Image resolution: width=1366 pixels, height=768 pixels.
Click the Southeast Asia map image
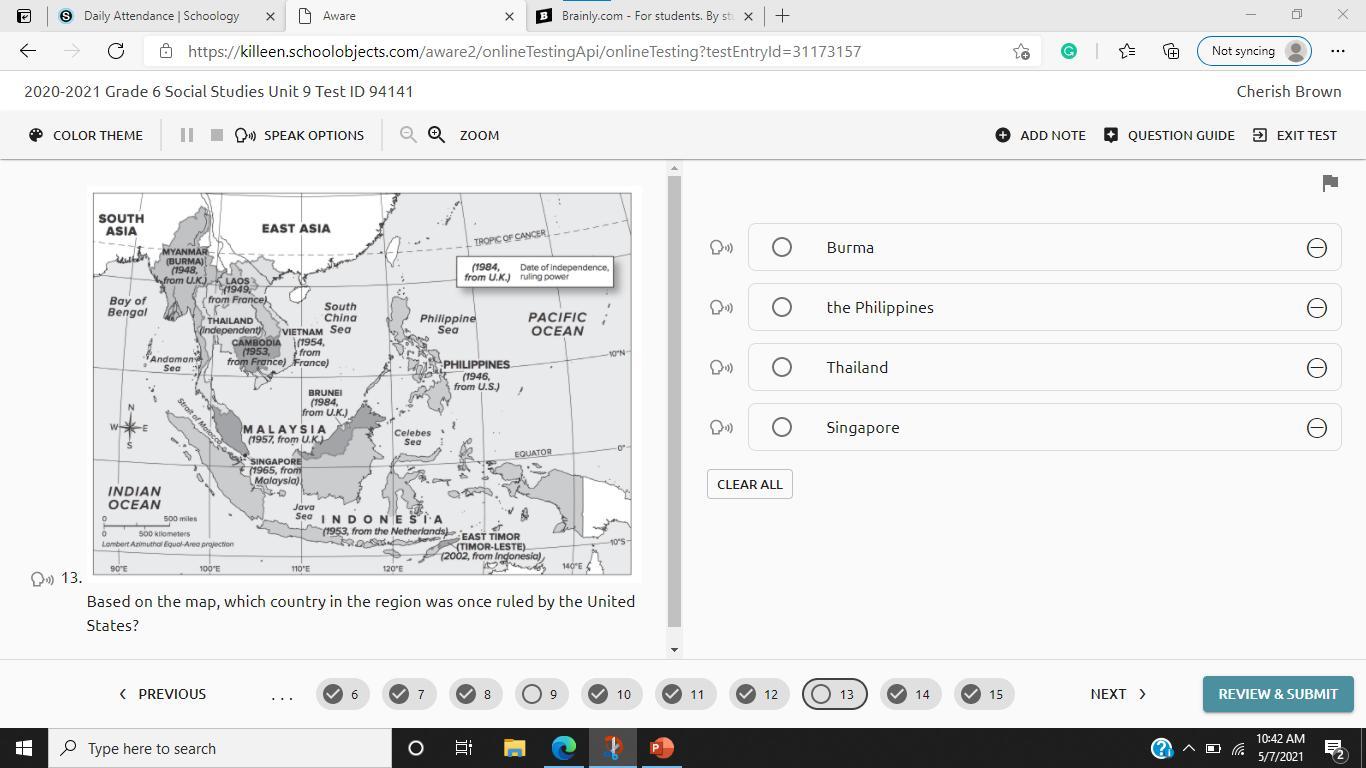[362, 384]
